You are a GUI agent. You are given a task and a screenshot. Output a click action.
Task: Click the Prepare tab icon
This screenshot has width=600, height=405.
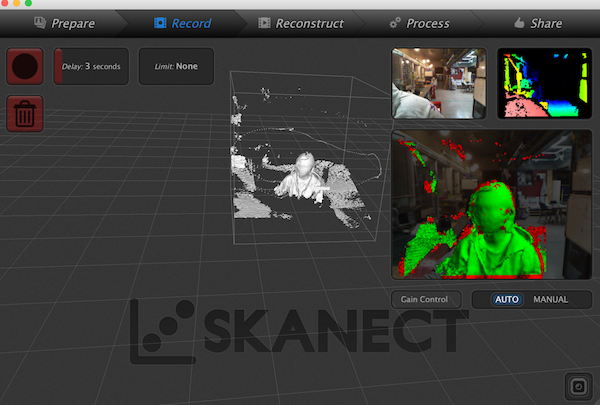(40, 23)
